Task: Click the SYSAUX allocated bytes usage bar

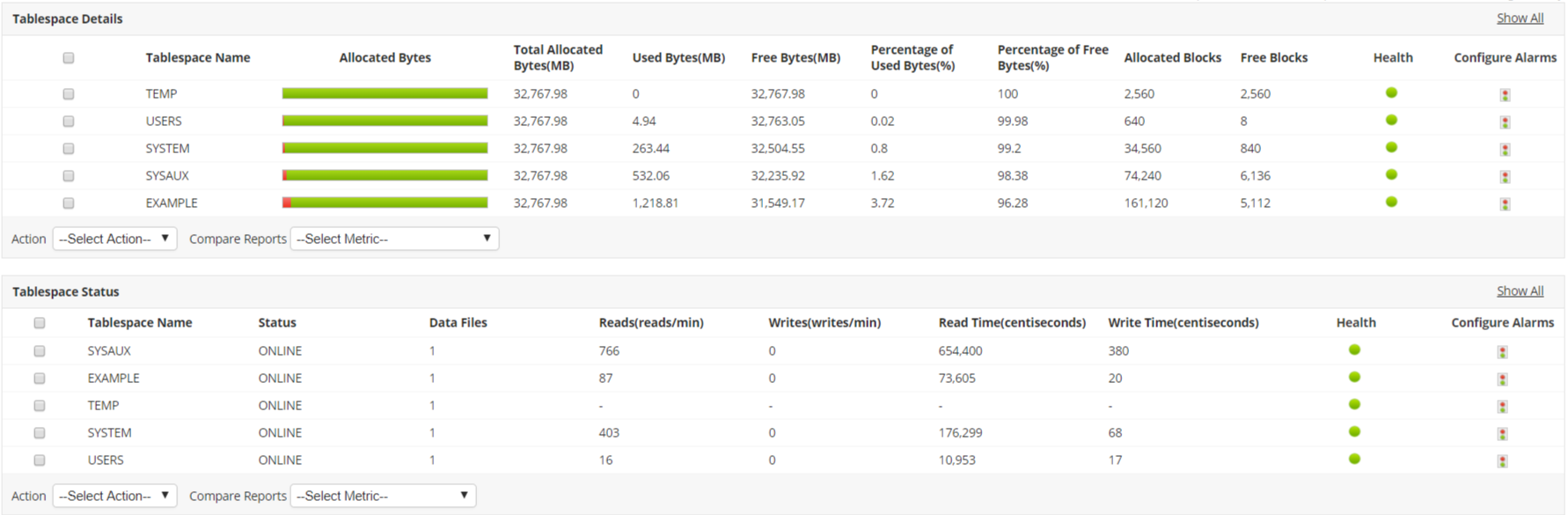Action: coord(385,176)
